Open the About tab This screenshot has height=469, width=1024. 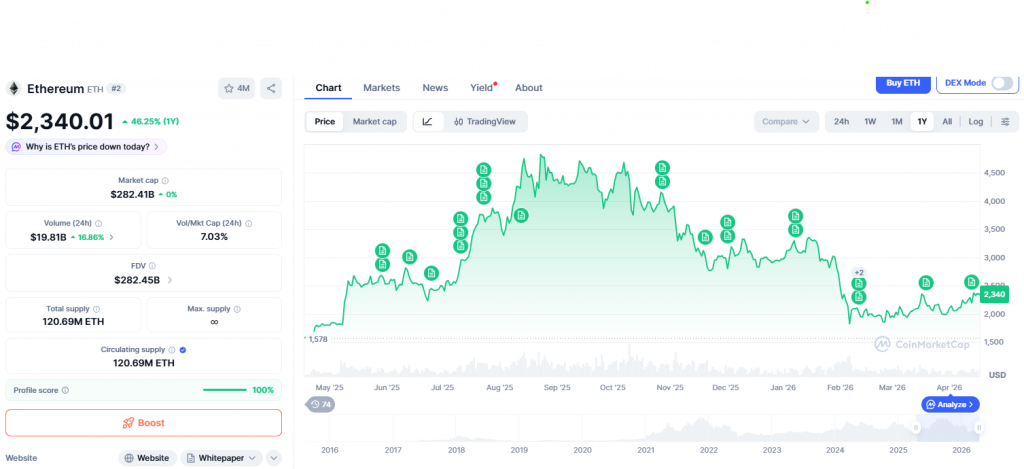(x=528, y=88)
